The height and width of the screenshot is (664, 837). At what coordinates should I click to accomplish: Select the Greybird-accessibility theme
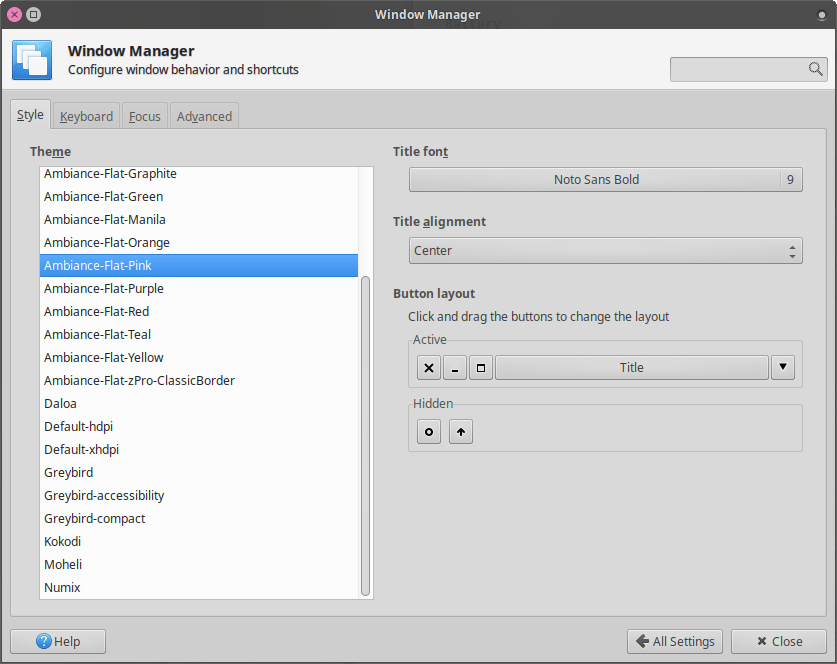(199, 495)
